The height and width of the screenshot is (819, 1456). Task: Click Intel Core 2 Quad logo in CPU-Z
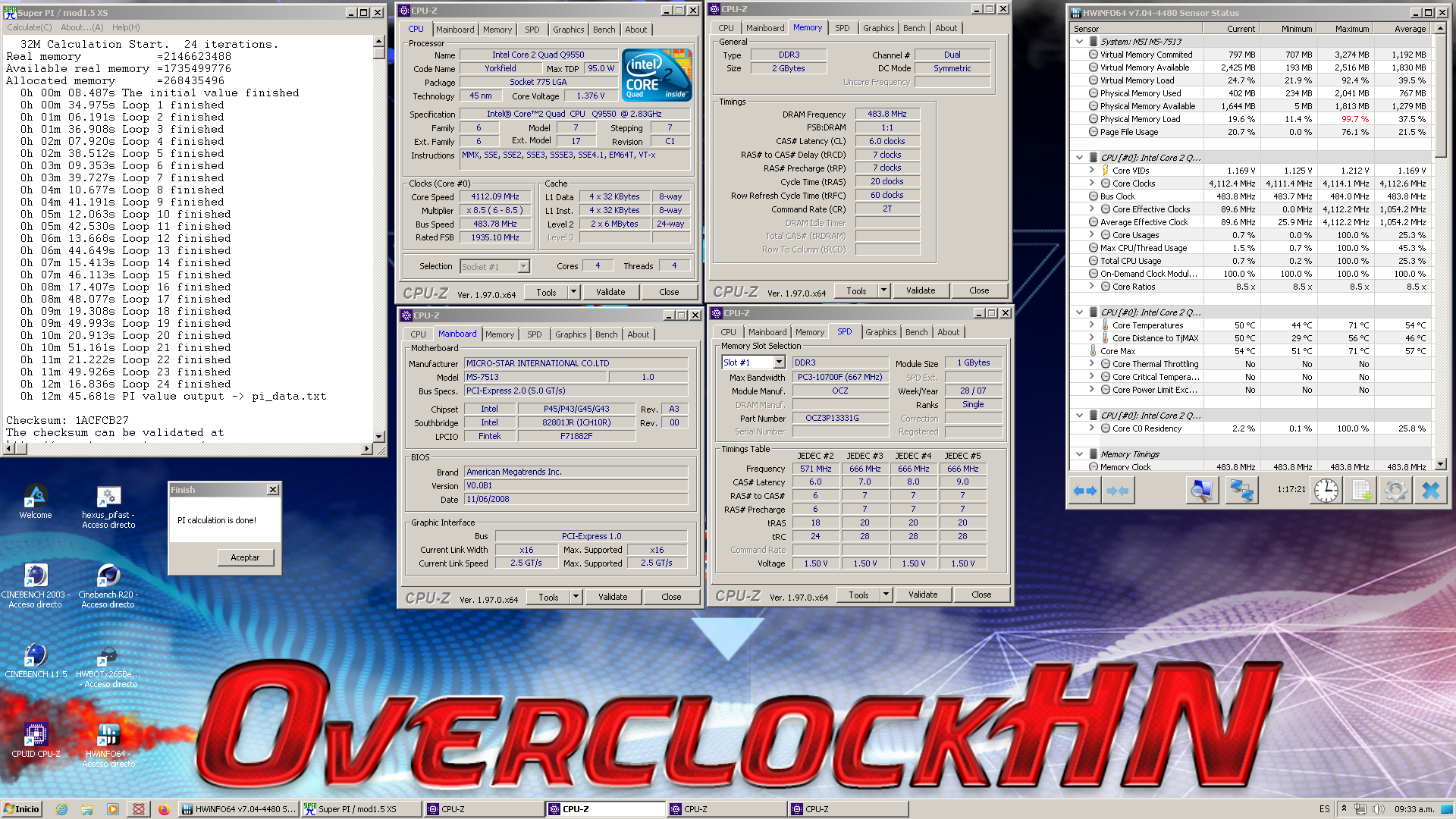pos(657,74)
